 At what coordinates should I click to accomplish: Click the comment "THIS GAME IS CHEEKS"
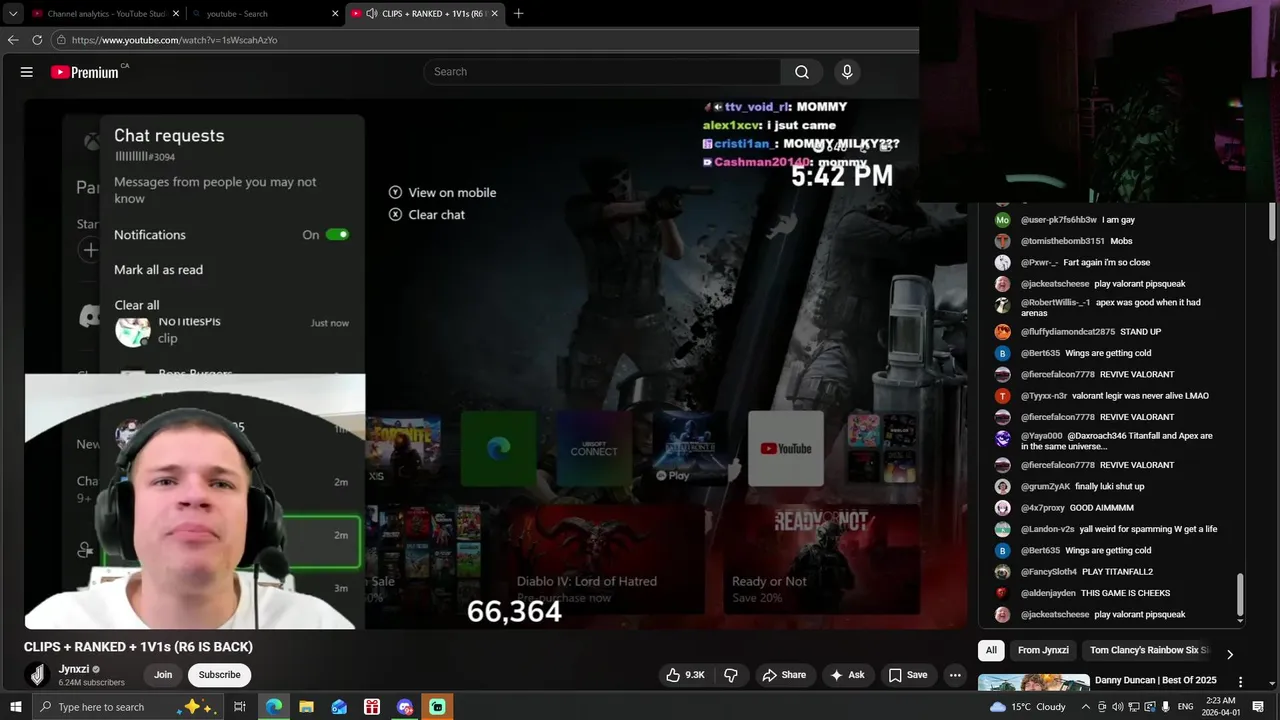(1125, 593)
